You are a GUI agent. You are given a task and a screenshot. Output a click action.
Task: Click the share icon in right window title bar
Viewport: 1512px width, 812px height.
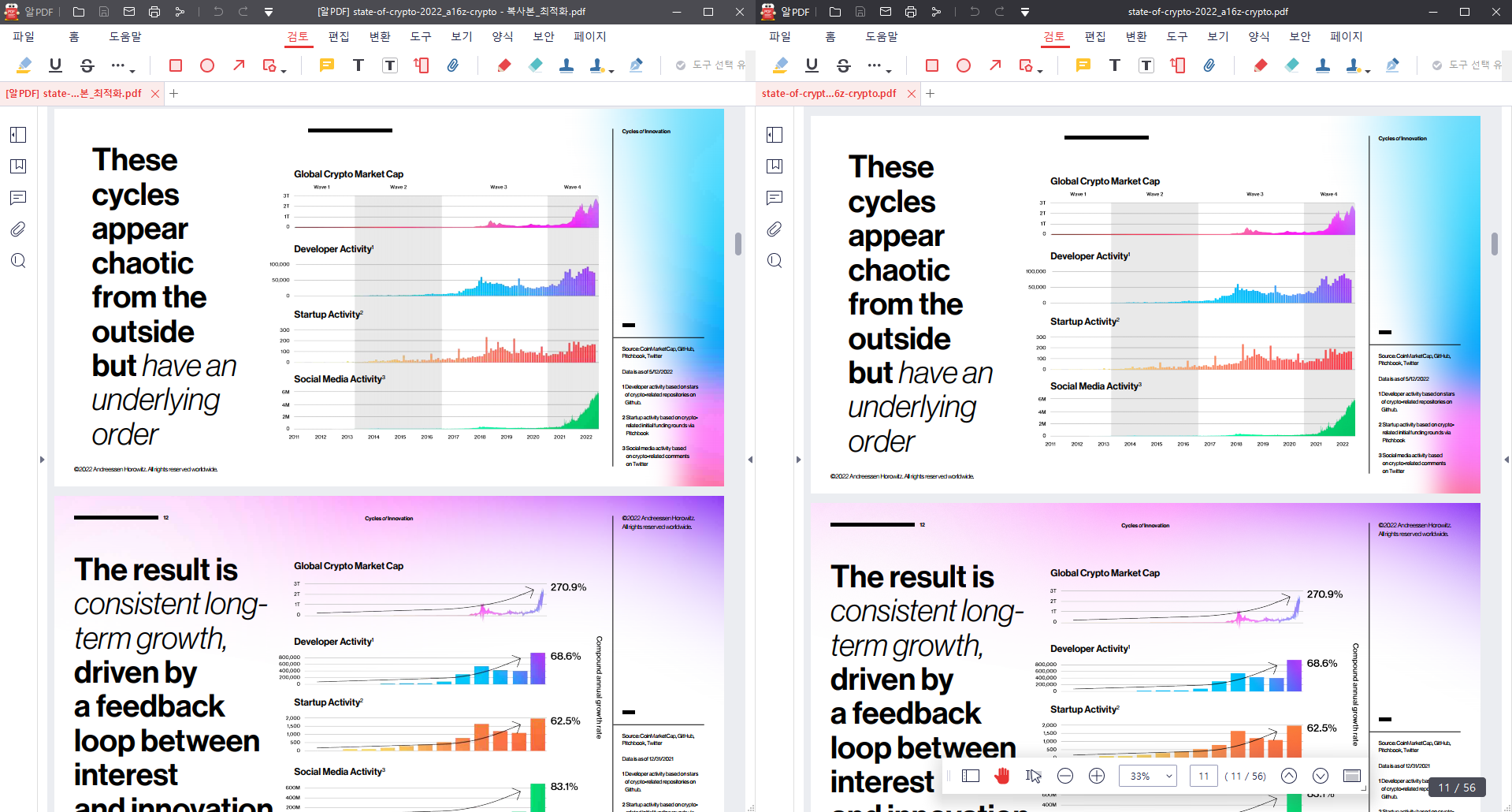coord(936,12)
